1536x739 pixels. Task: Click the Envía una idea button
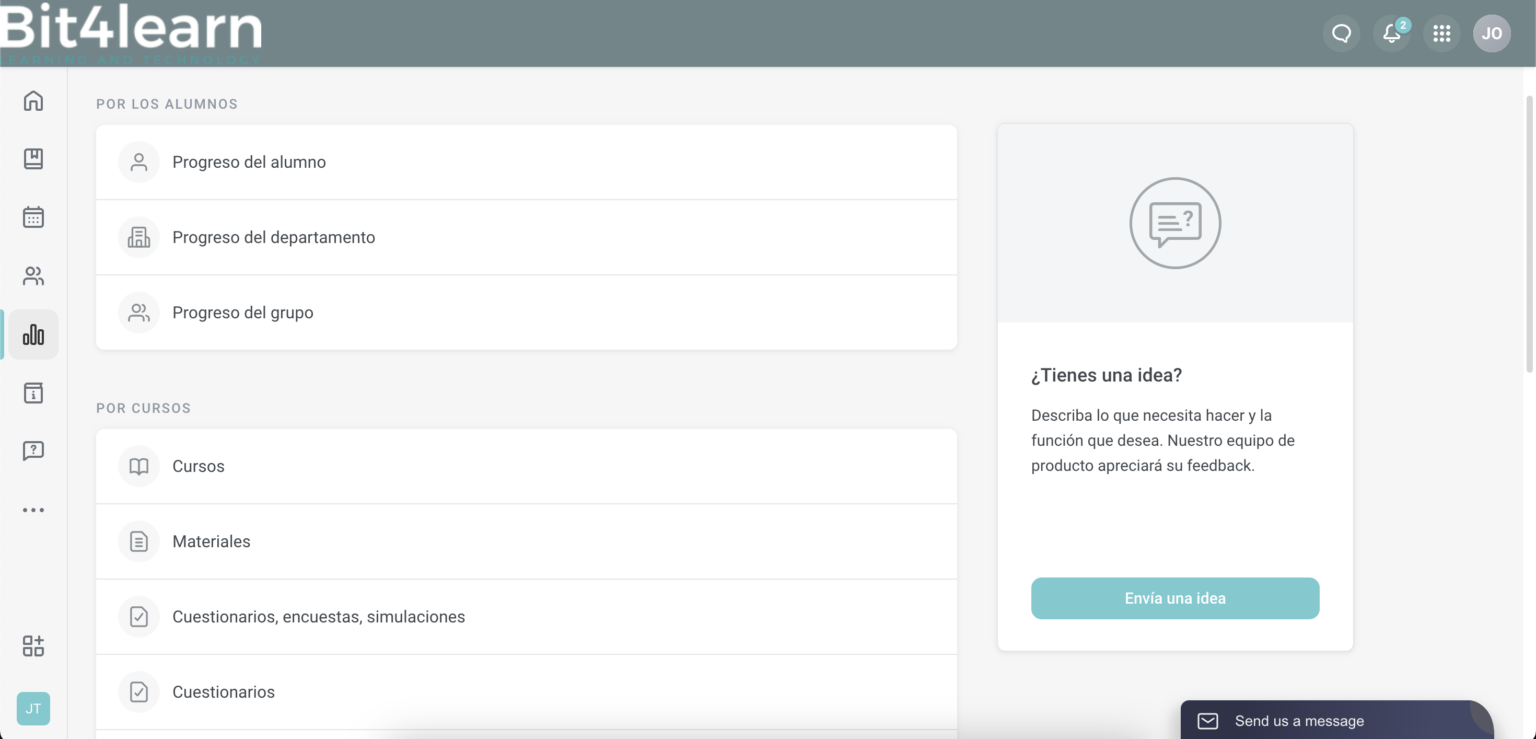1175,598
